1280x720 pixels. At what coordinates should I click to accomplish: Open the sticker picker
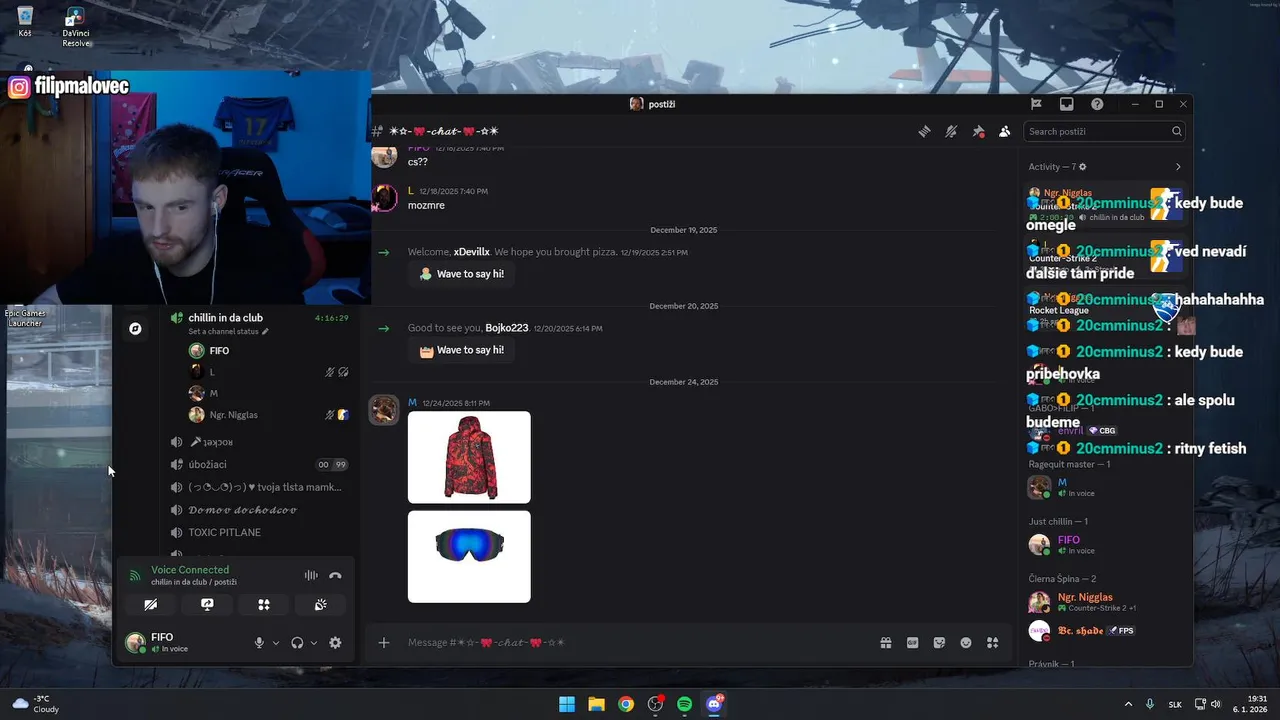tap(939, 643)
